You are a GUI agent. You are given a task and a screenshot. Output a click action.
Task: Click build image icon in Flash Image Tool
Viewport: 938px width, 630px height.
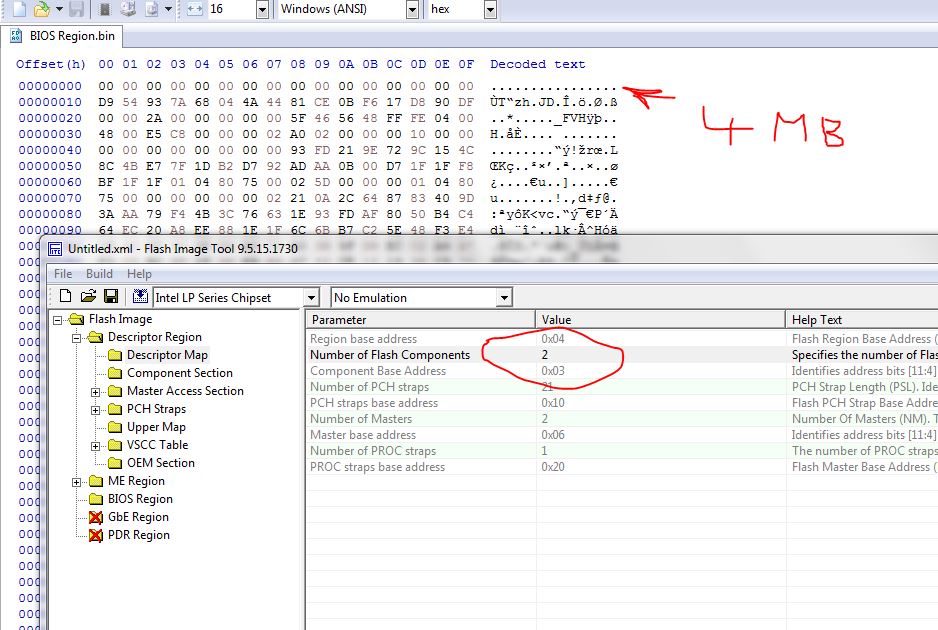[x=140, y=296]
